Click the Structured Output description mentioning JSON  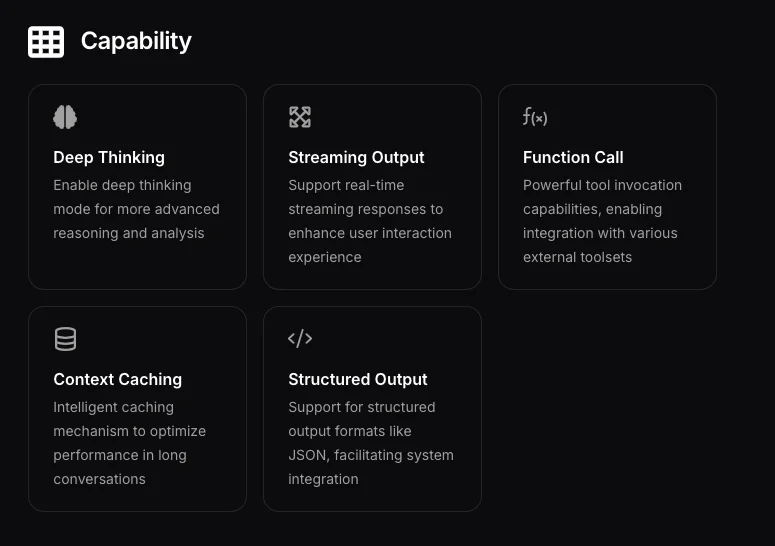coord(371,443)
